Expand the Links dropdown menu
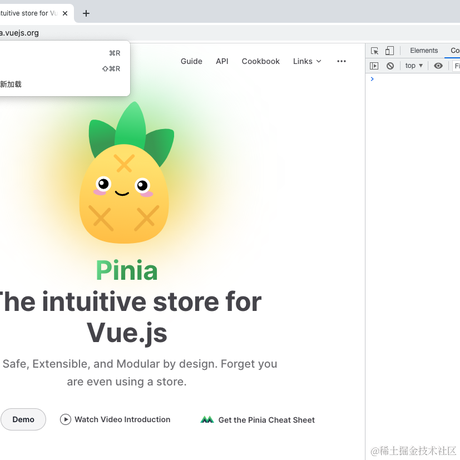460x460 pixels. 307,61
